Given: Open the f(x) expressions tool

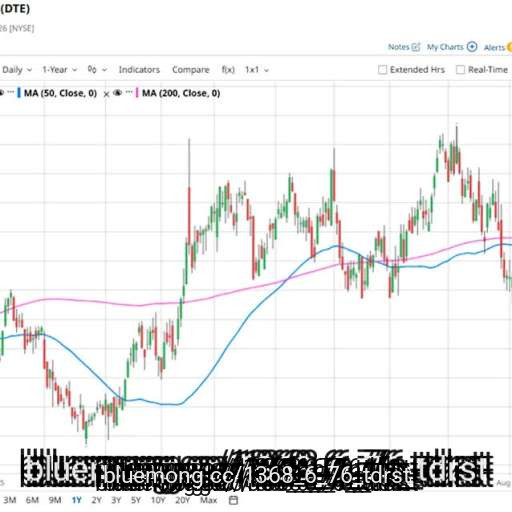Looking at the screenshot, I should 228,70.
